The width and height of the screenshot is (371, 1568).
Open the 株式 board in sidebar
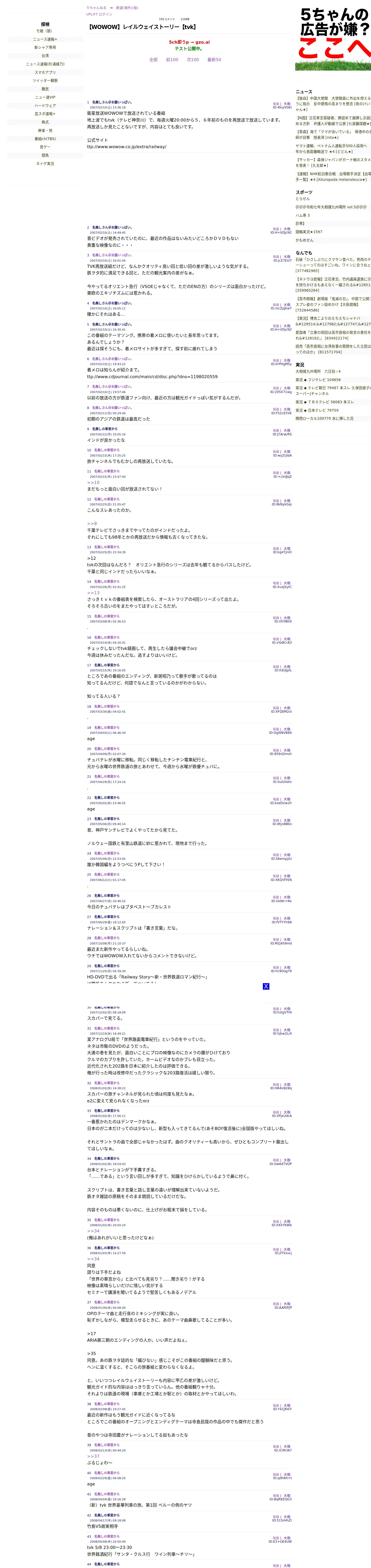[45, 122]
